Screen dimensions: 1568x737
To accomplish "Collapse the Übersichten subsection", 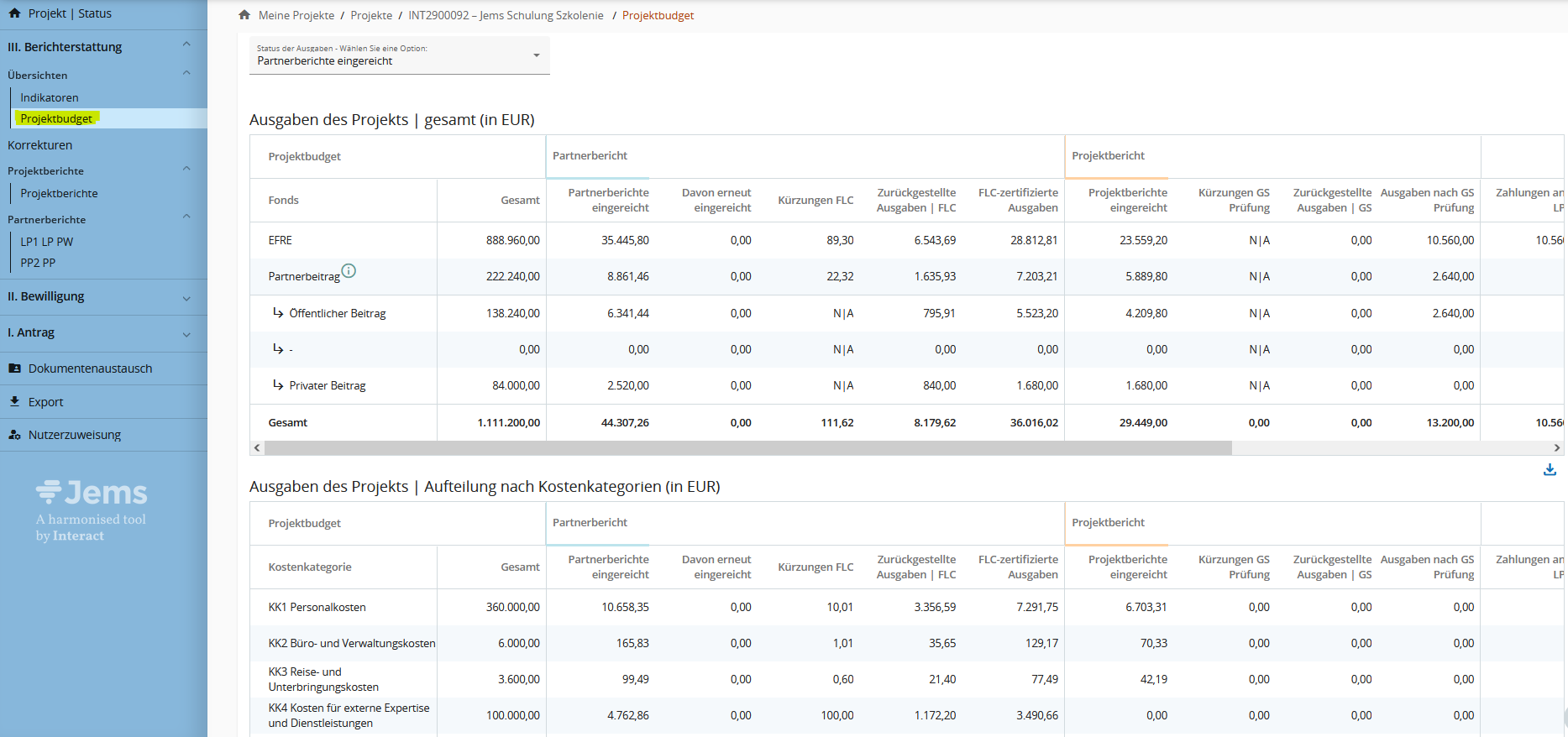I will pos(186,74).
